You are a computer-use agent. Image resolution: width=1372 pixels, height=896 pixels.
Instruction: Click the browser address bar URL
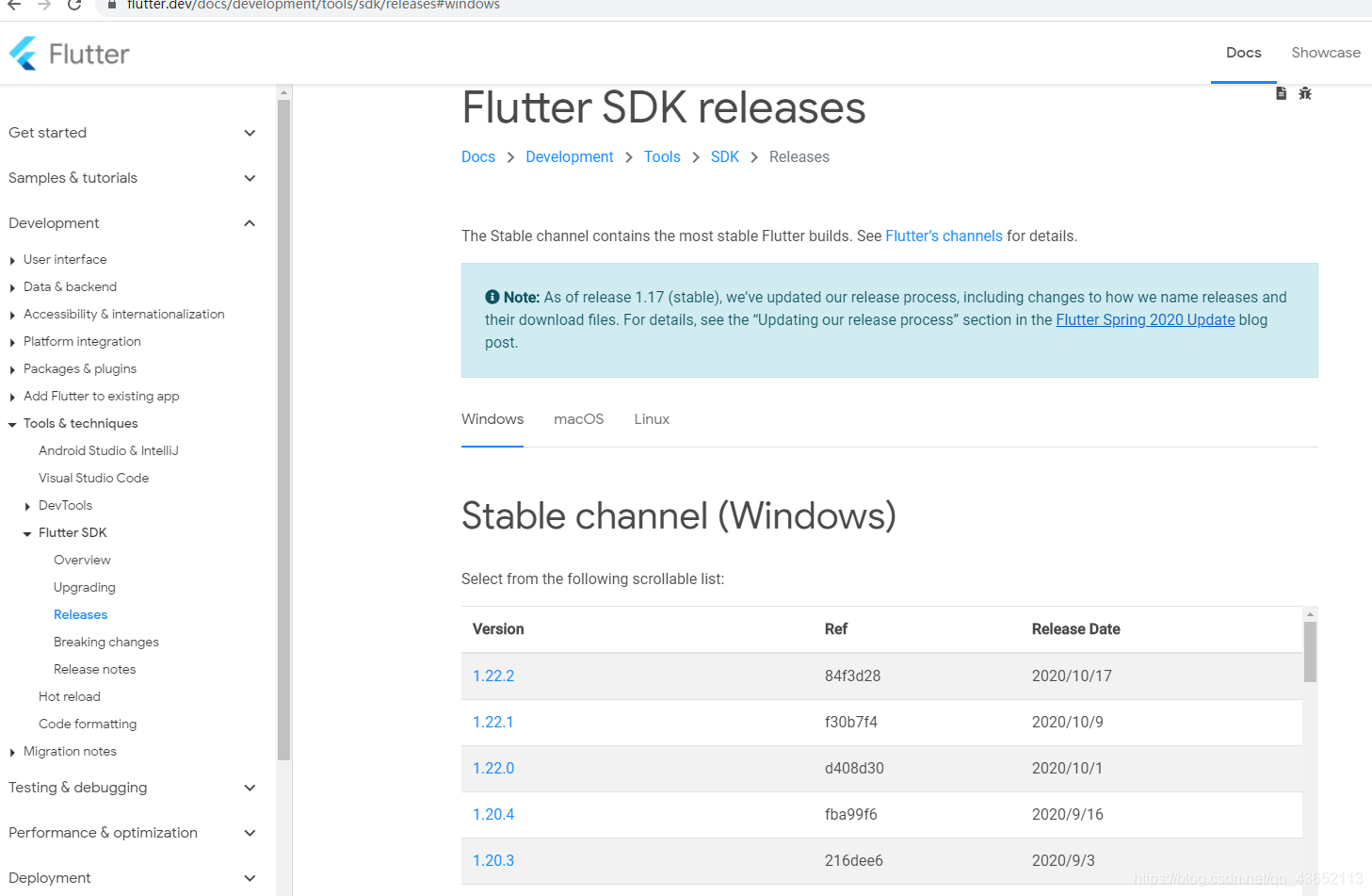314,5
